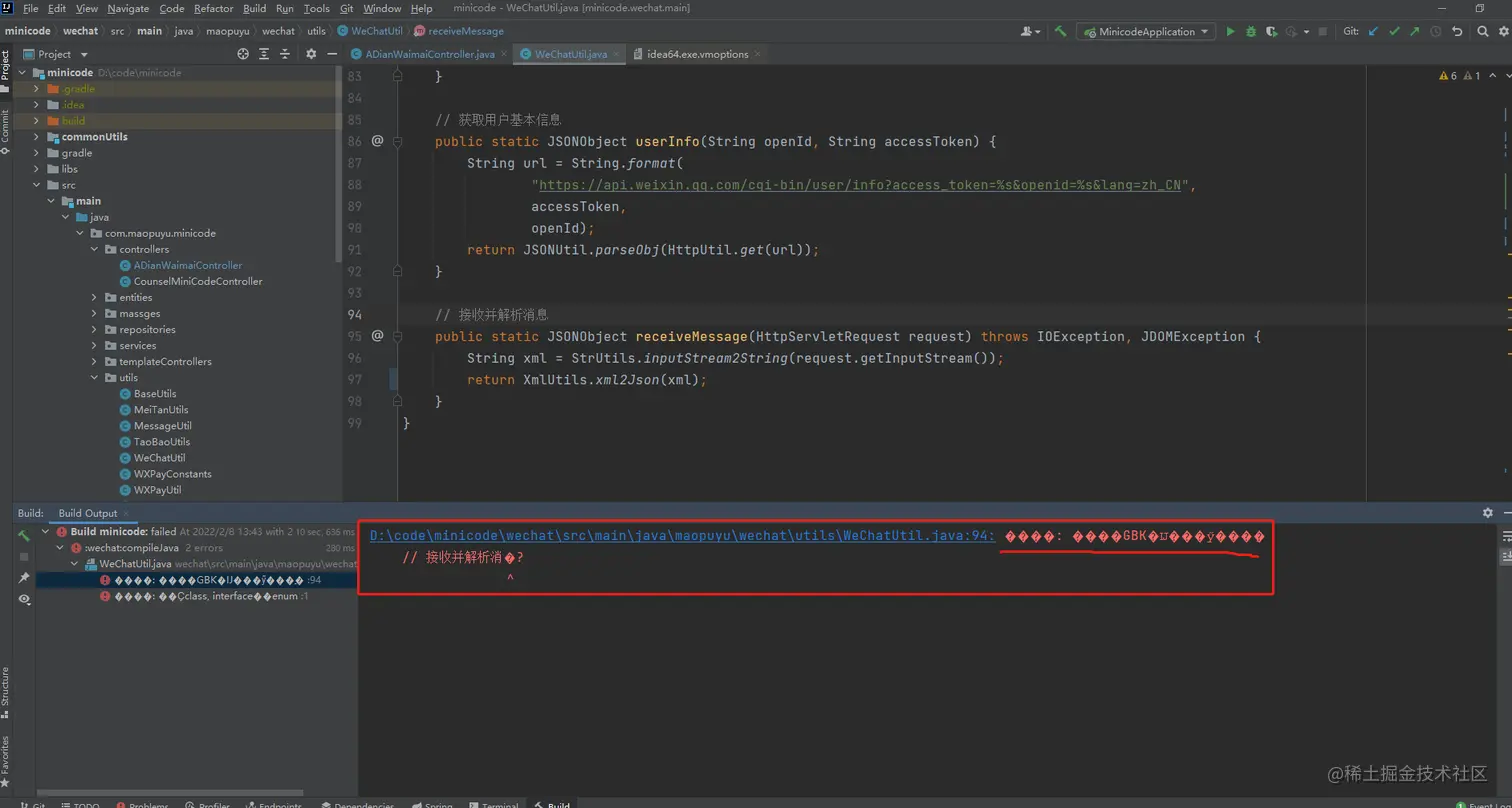Open WeChatUtil.java:94 error file link

tap(682, 536)
